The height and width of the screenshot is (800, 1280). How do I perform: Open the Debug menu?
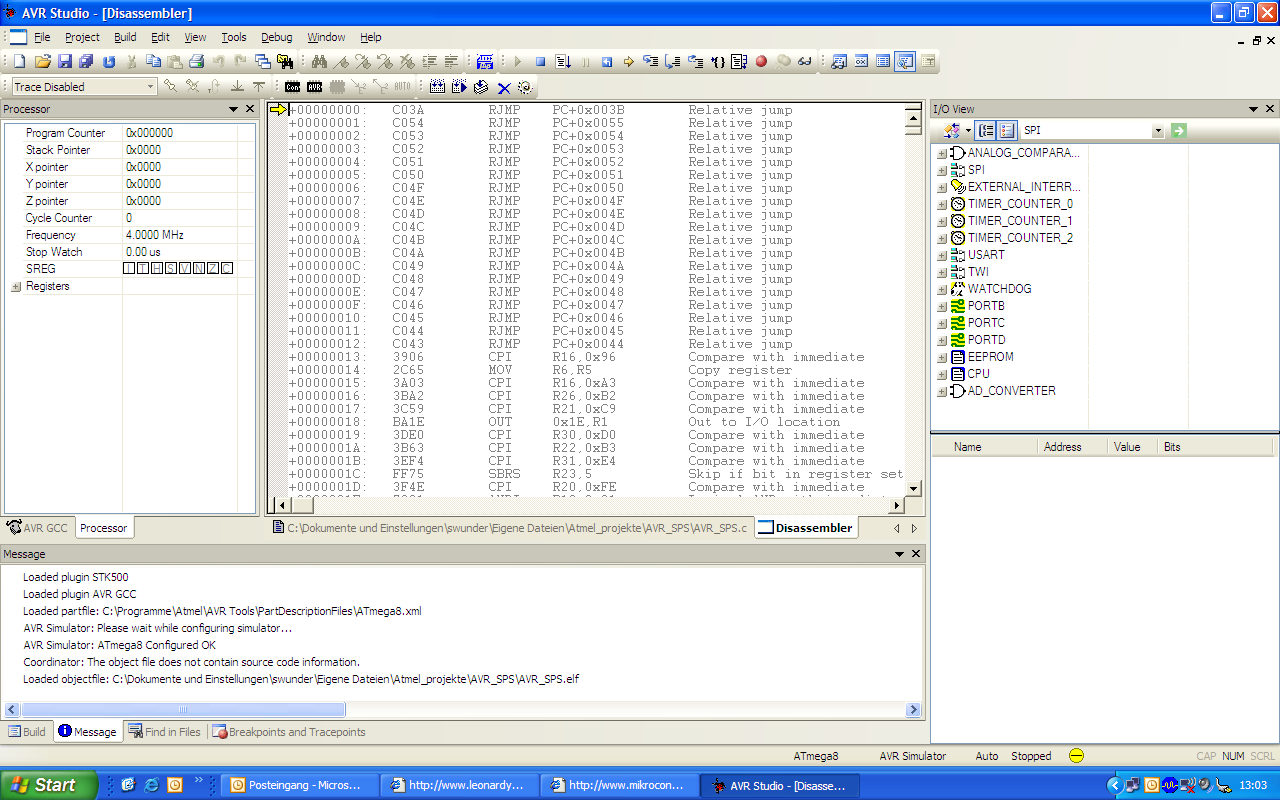[x=277, y=37]
